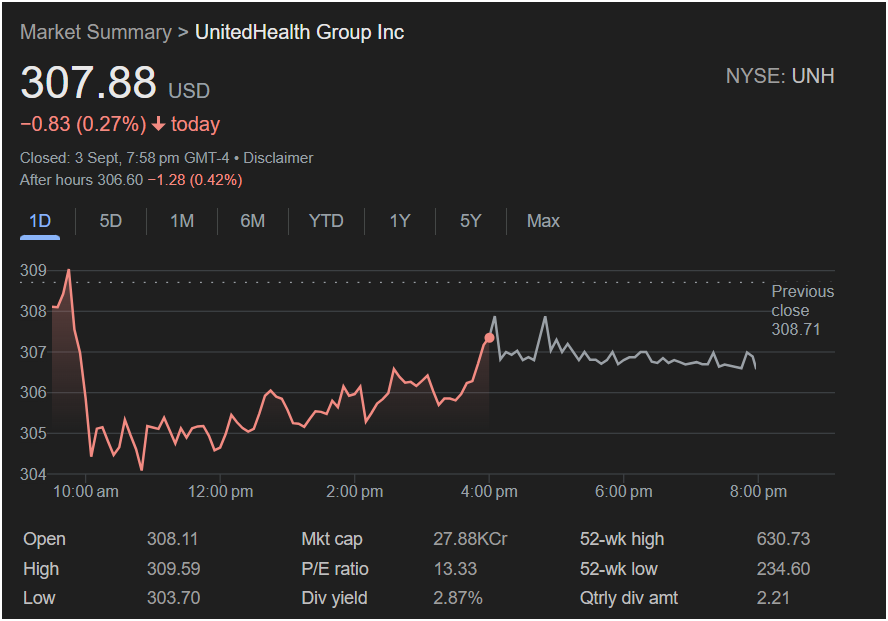Click the P/E ratio value 13.33
This screenshot has width=888, height=621.
click(x=455, y=568)
